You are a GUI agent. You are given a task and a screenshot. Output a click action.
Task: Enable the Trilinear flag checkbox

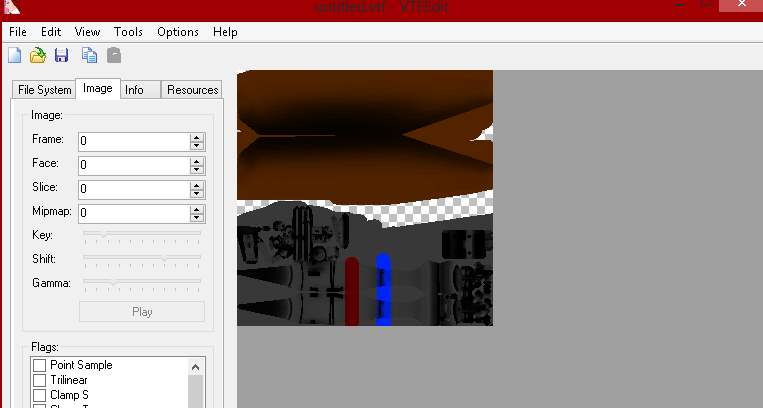40,380
